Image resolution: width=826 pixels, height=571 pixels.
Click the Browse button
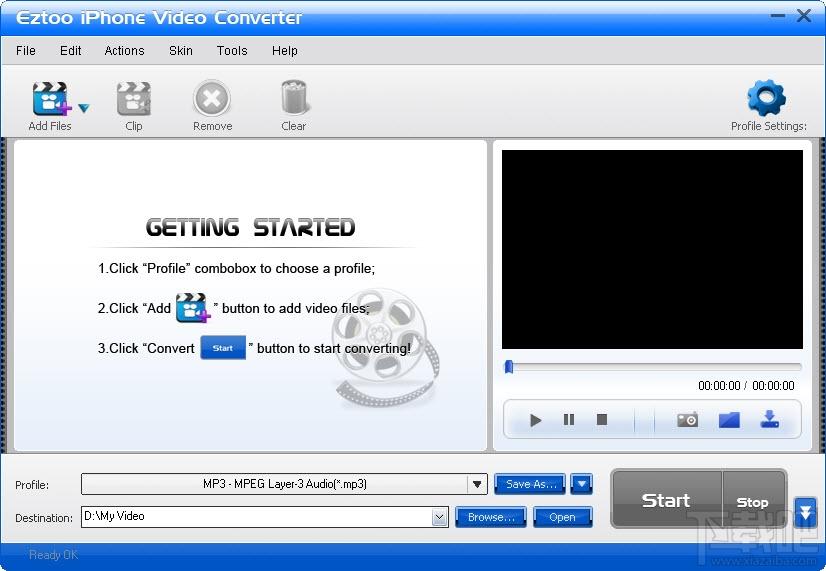pyautogui.click(x=491, y=517)
